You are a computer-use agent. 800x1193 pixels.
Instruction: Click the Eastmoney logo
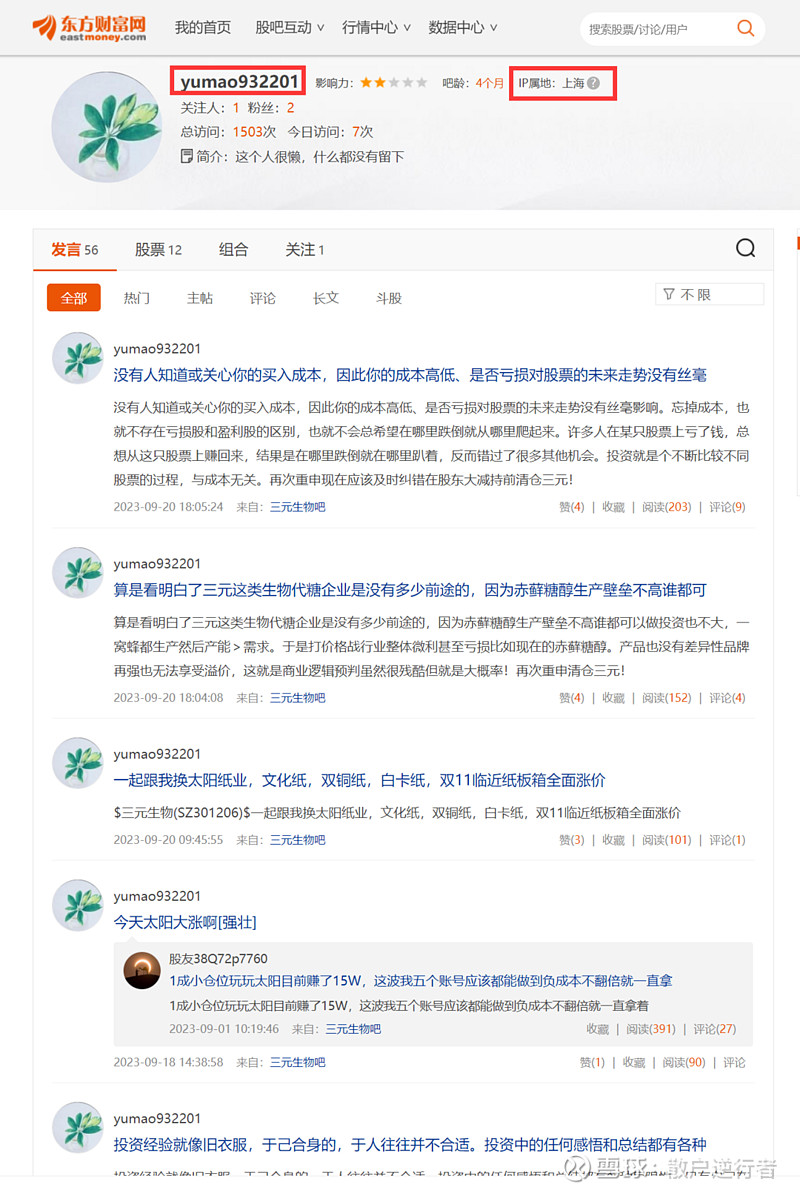(89, 27)
